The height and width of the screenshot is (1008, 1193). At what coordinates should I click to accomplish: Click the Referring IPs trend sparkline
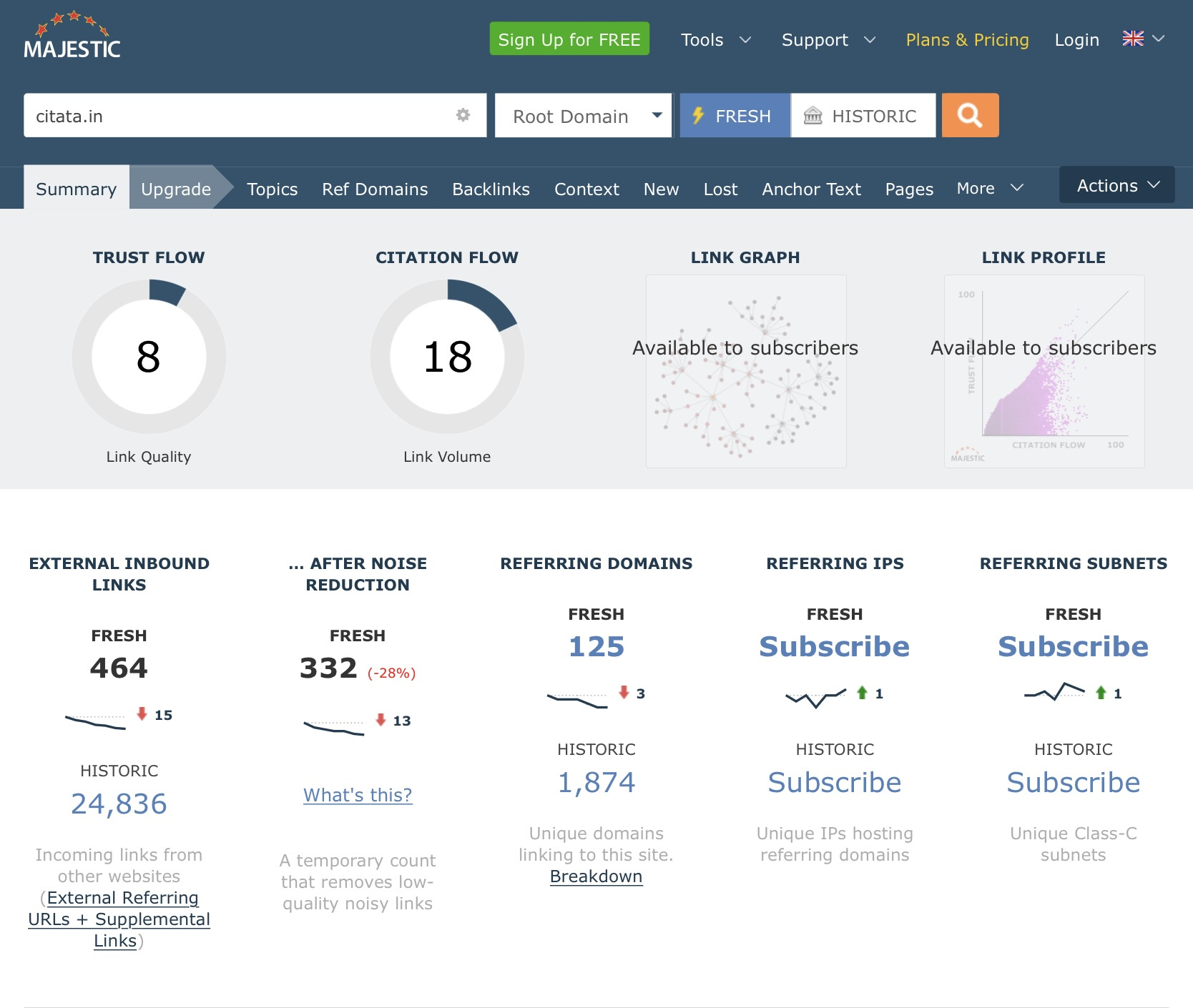coord(816,698)
